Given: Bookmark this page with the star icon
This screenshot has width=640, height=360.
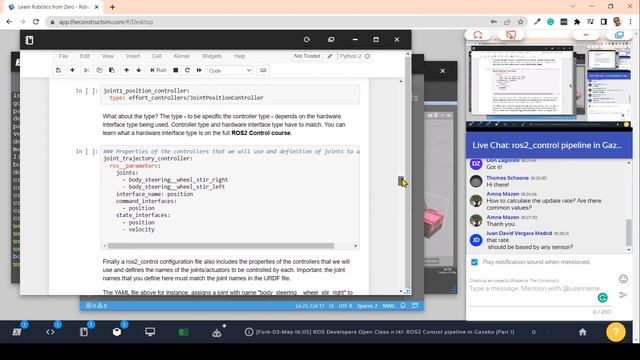Looking at the screenshot, I should click(520, 22).
